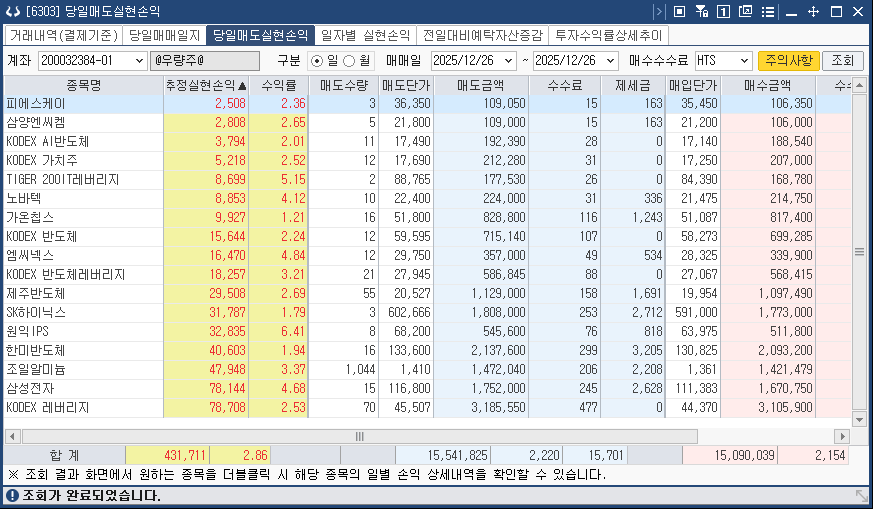The image size is (873, 509).
Task: Select the 삼성전자 row name
Action: tap(30, 388)
